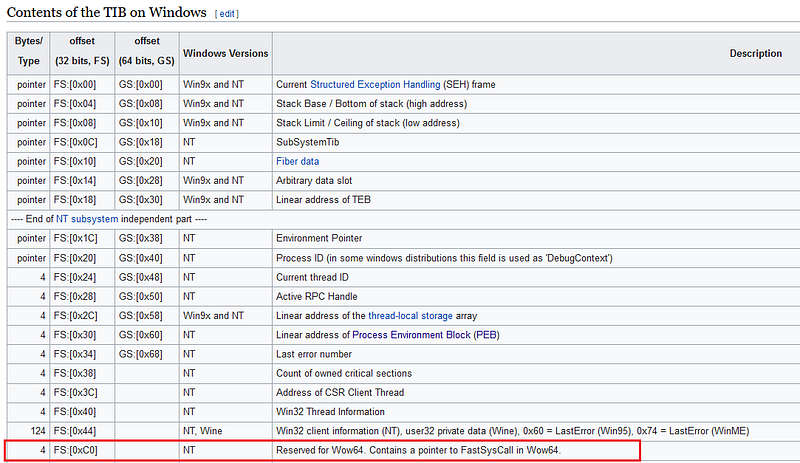Click Active RPC Handle text
The height and width of the screenshot is (463, 800).
pos(316,297)
